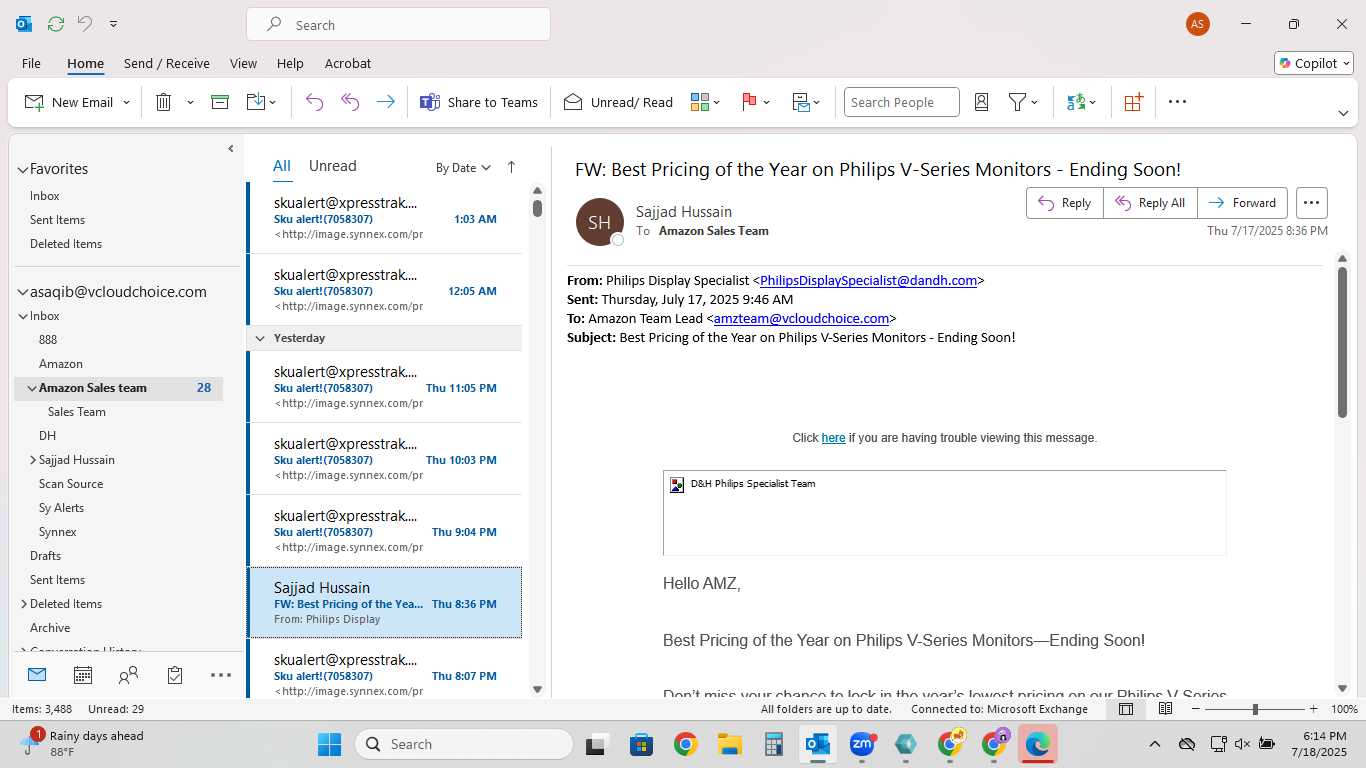1366x768 pixels.
Task: Collapse the folder pane arrow
Action: pos(230,148)
